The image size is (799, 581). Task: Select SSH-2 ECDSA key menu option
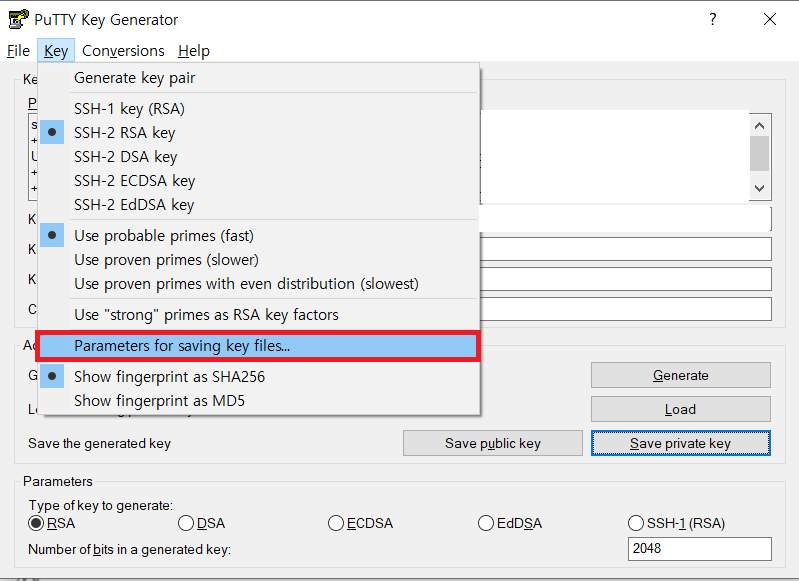[258, 180]
